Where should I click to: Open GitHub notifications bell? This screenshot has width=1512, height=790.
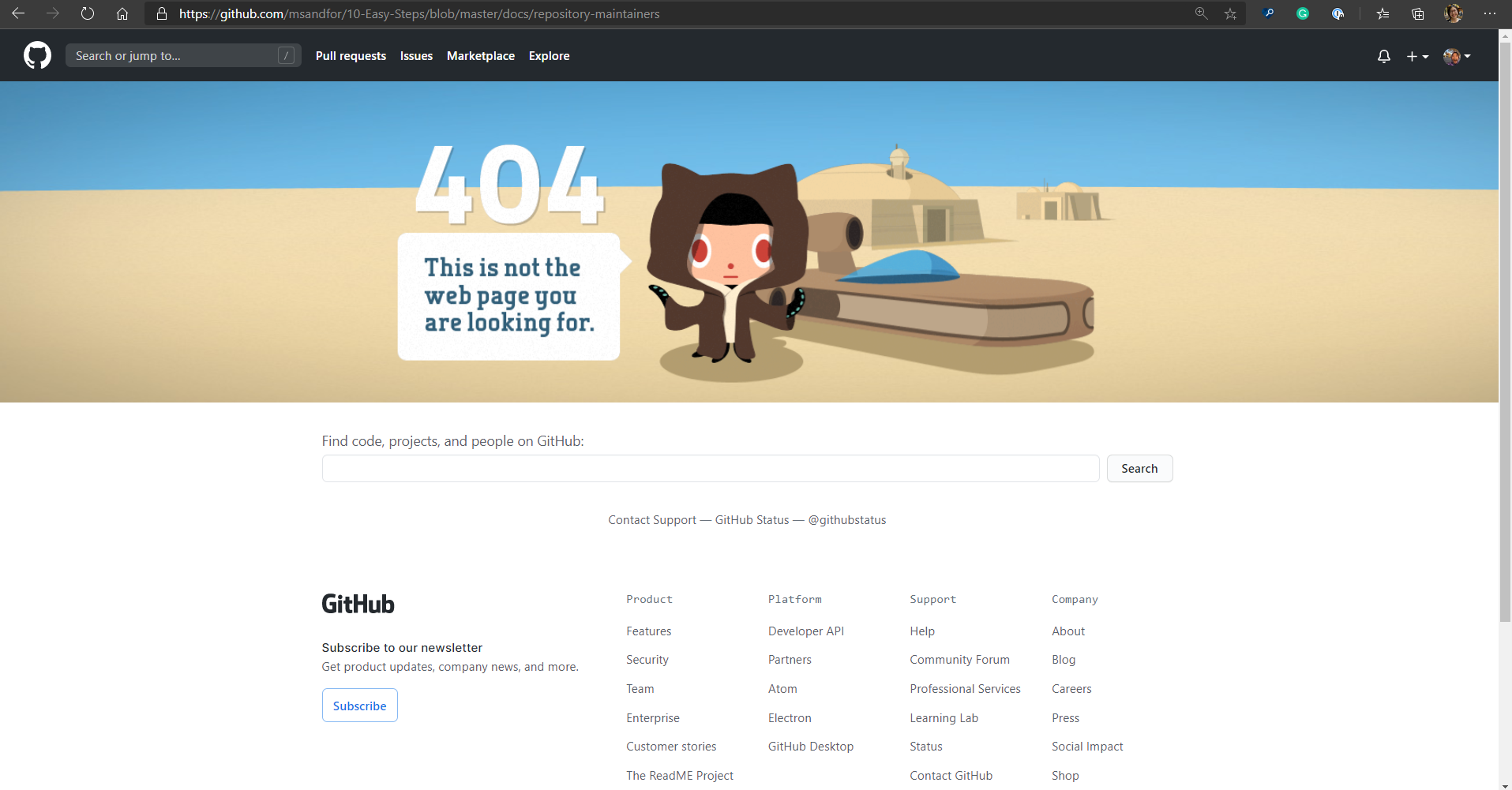point(1384,56)
